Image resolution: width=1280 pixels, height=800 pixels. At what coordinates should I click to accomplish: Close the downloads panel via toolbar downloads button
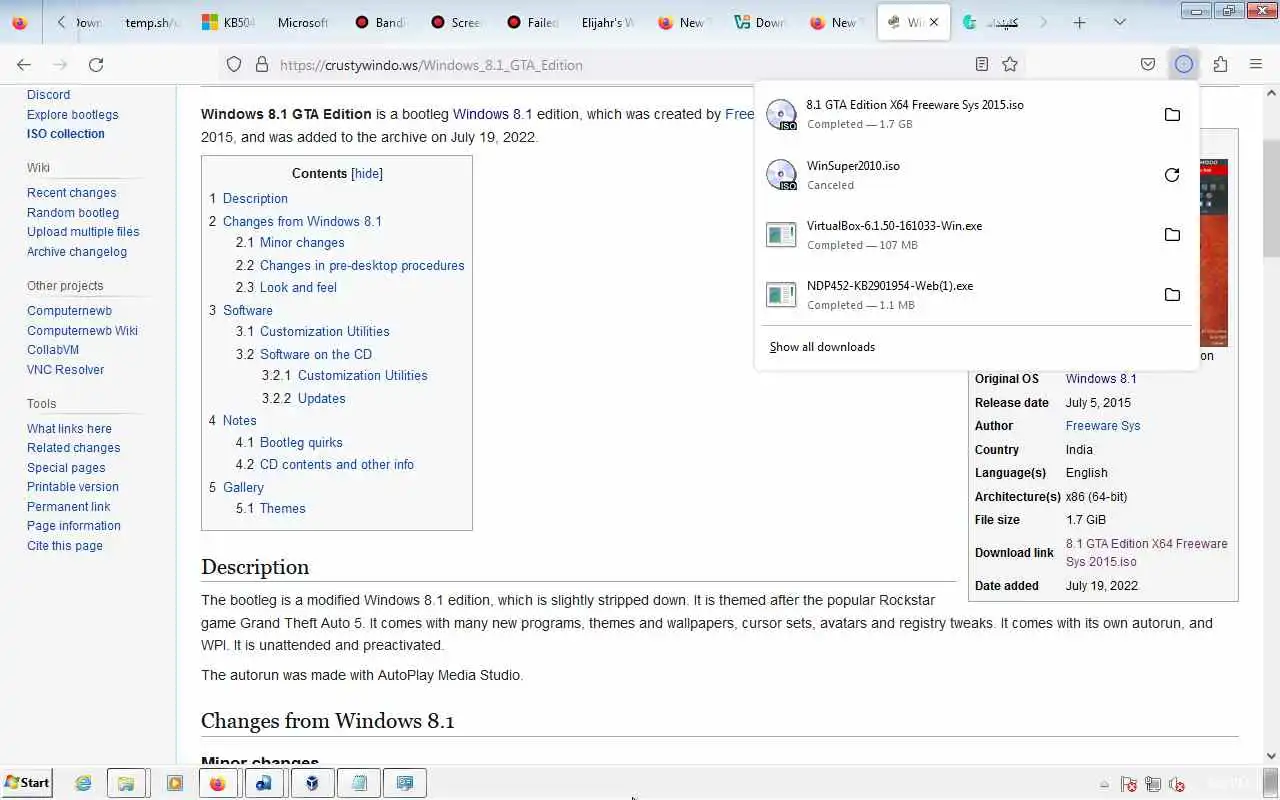click(x=1184, y=64)
